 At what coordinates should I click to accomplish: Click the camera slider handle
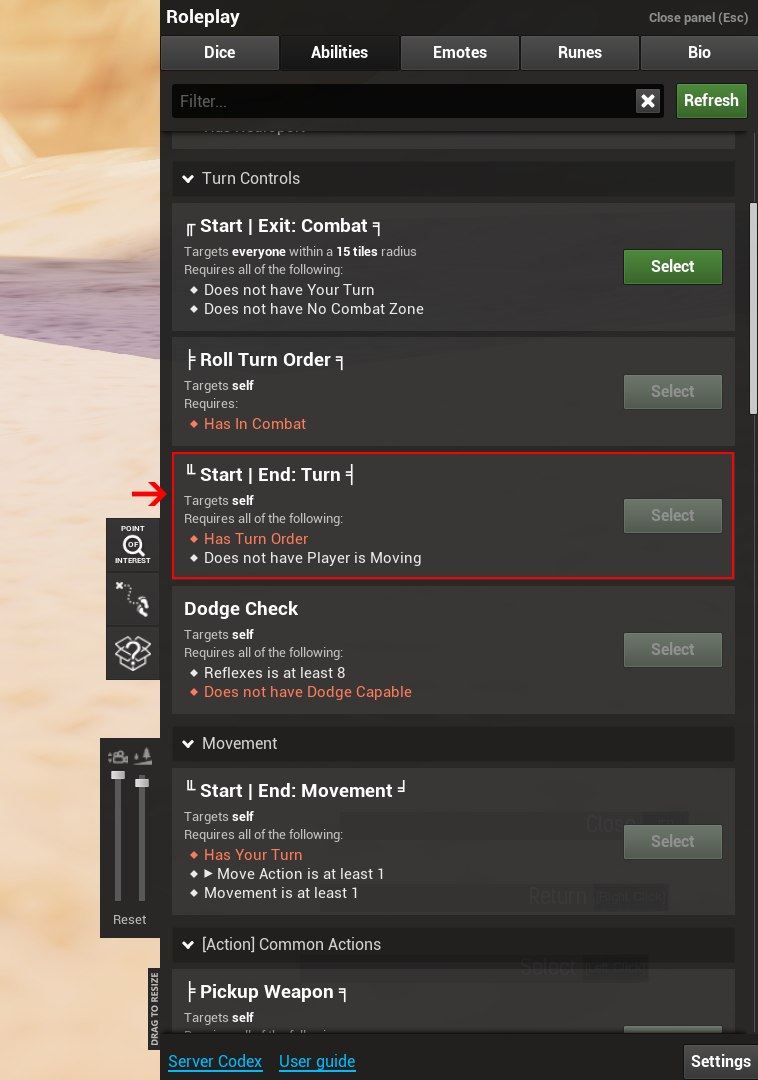pyautogui.click(x=118, y=775)
